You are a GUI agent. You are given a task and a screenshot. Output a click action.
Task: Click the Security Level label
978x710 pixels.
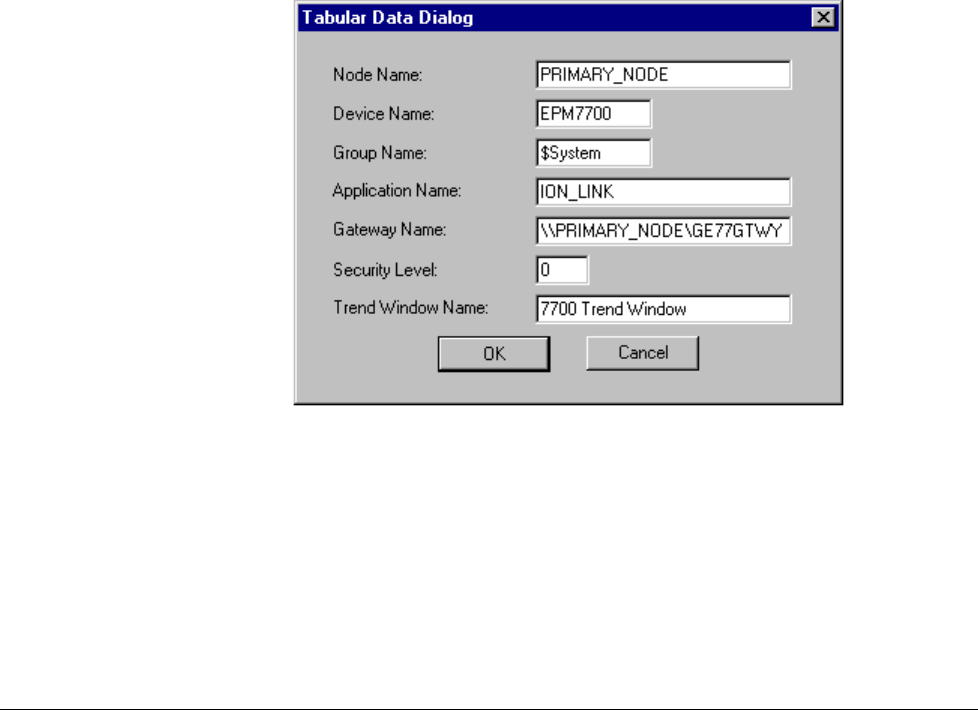pos(385,270)
